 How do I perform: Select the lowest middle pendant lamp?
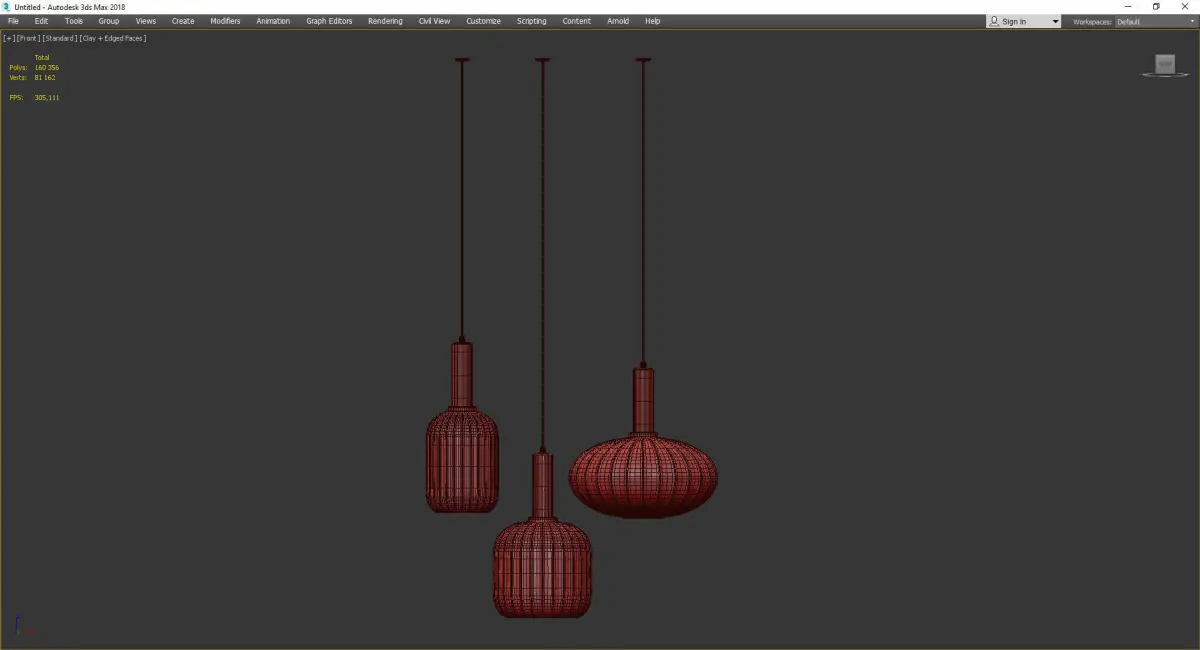pyautogui.click(x=542, y=567)
